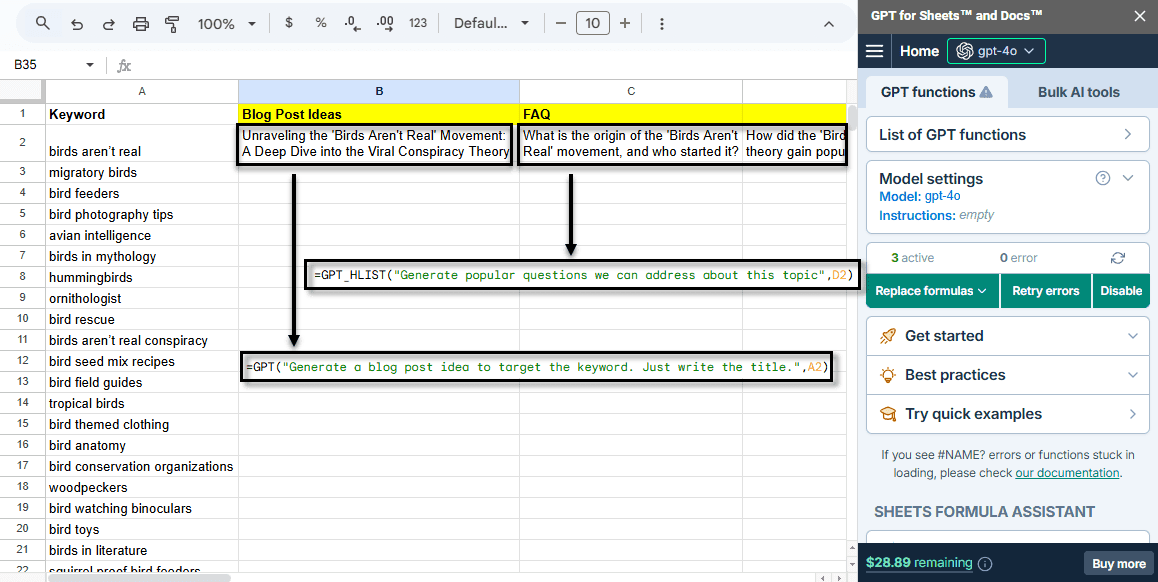
Task: Increase decimal places icon
Action: click(x=385, y=23)
